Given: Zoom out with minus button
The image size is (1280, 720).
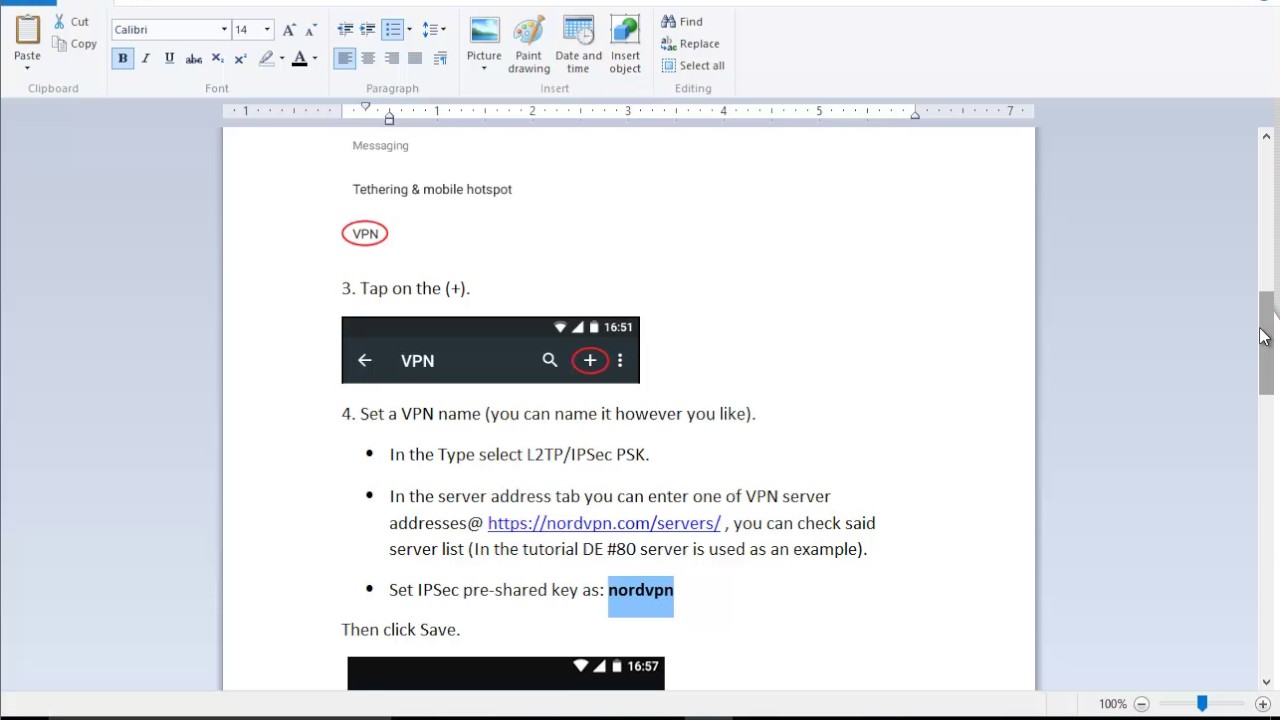Looking at the screenshot, I should tap(1141, 704).
